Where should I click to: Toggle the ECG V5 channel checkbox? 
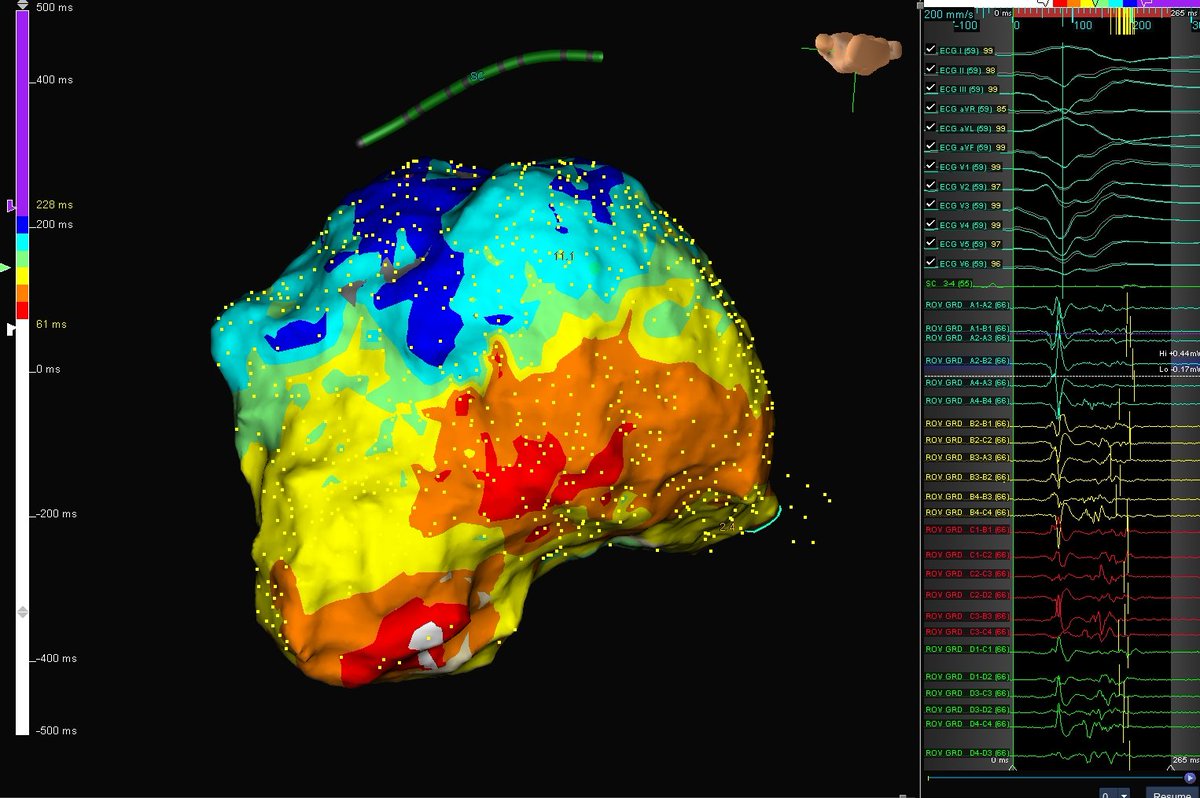[930, 243]
